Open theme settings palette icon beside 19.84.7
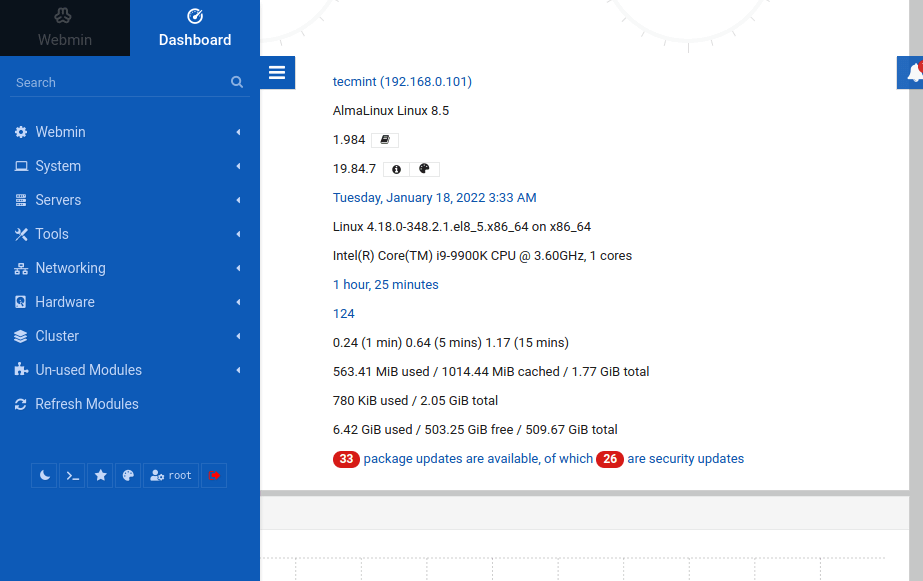Image resolution: width=923 pixels, height=581 pixels. coord(423,169)
